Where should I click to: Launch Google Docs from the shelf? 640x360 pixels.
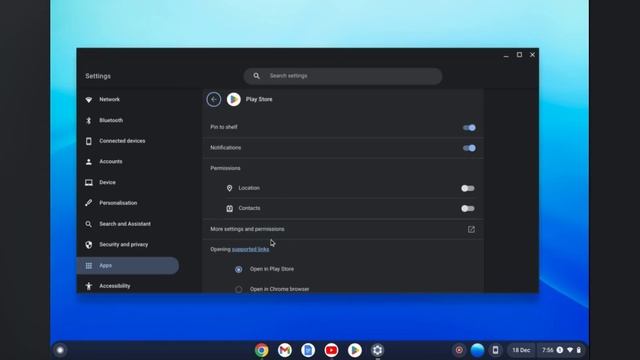click(308, 350)
